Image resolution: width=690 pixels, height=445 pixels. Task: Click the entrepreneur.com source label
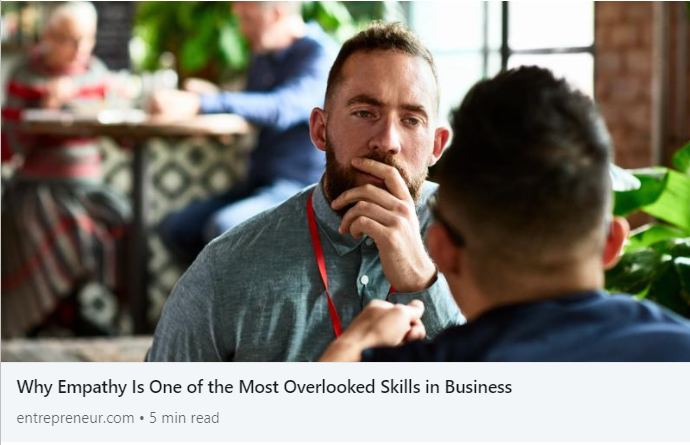coord(75,418)
